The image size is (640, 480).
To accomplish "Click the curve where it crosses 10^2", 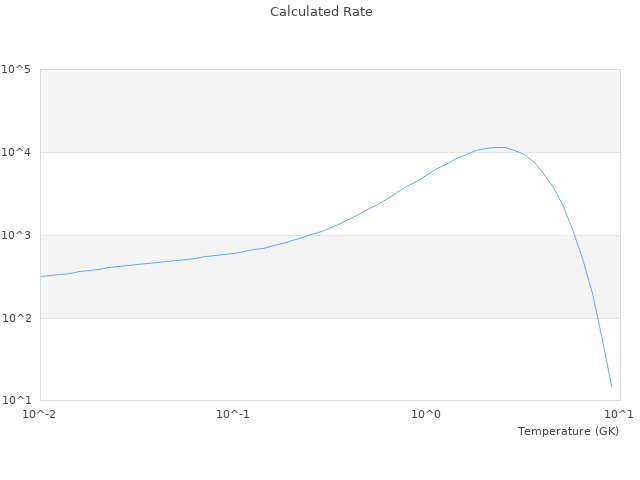I will [x=597, y=318].
